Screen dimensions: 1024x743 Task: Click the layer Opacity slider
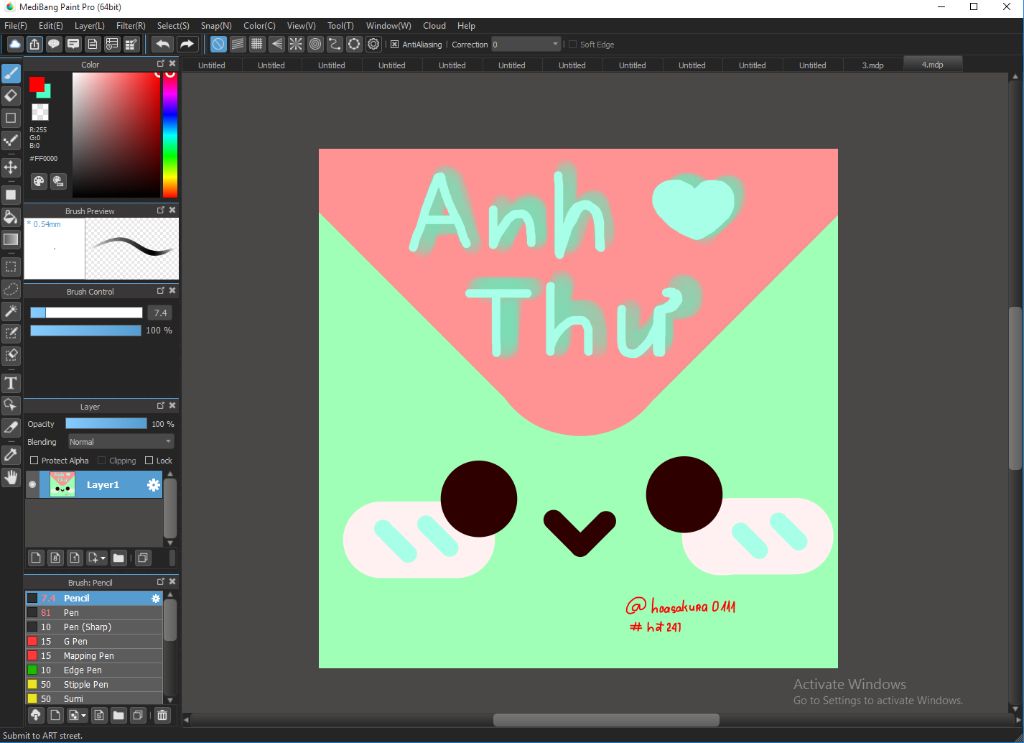pos(106,424)
